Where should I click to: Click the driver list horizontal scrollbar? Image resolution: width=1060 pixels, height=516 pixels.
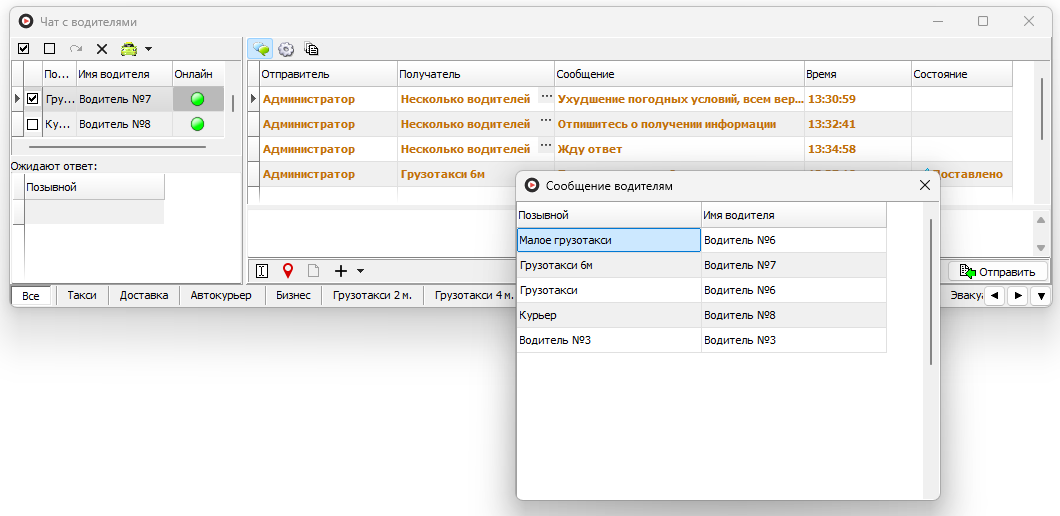(118, 146)
